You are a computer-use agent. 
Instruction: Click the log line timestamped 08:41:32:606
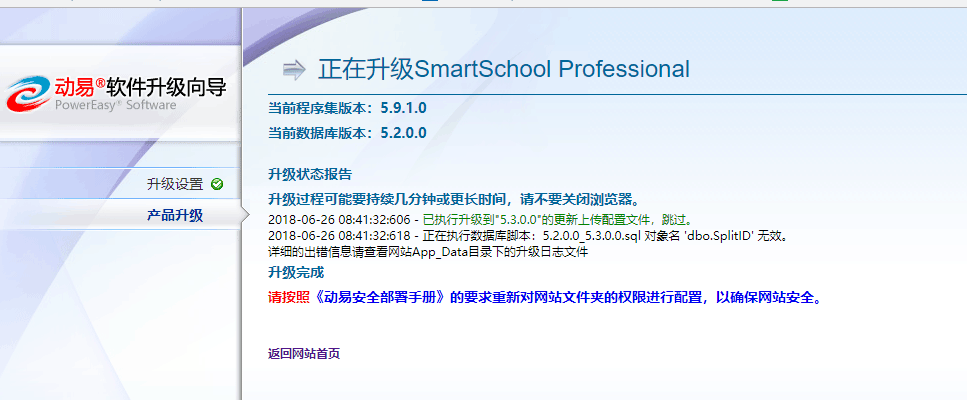(481, 219)
